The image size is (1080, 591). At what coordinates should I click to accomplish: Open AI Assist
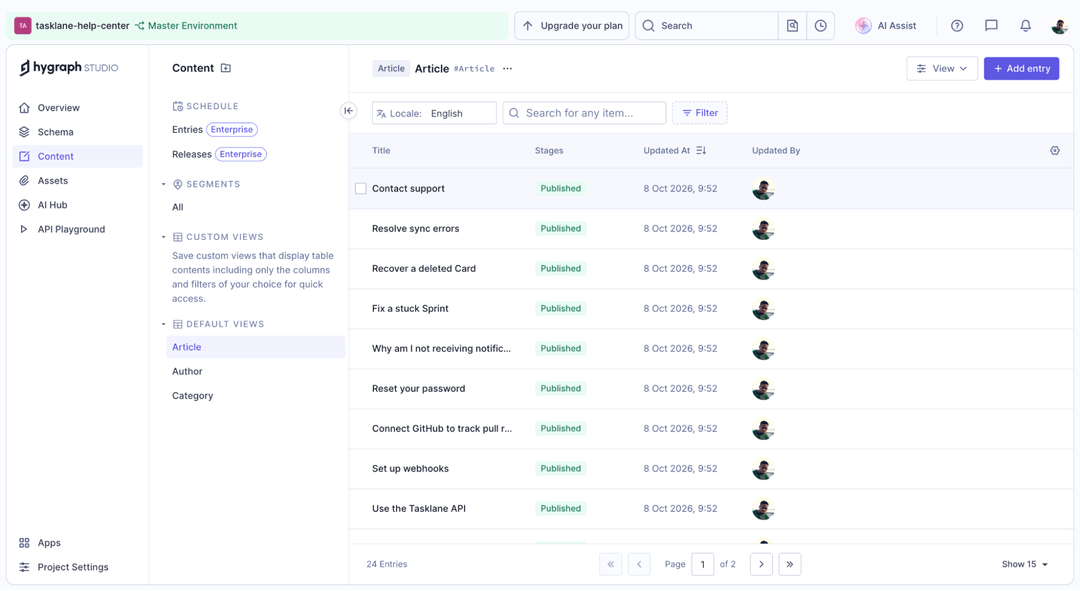(x=886, y=25)
